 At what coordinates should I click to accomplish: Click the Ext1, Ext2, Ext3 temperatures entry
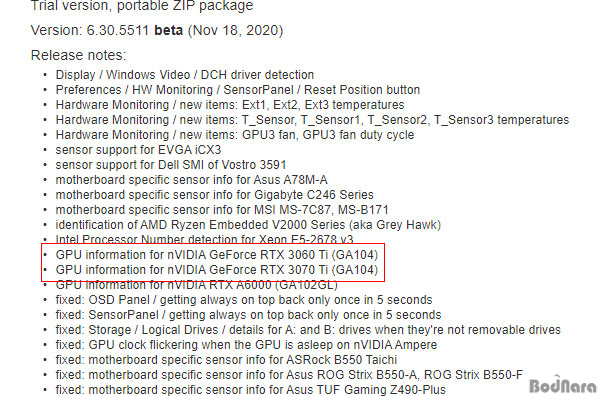point(230,104)
